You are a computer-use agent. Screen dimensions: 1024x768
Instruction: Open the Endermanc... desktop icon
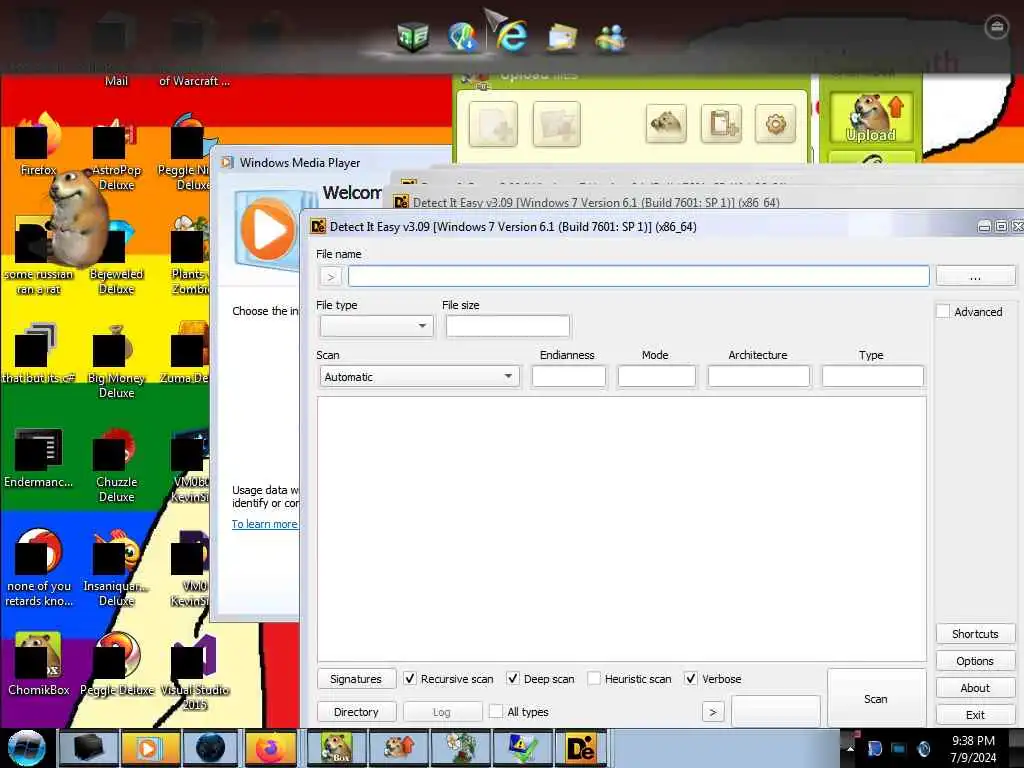(39, 458)
